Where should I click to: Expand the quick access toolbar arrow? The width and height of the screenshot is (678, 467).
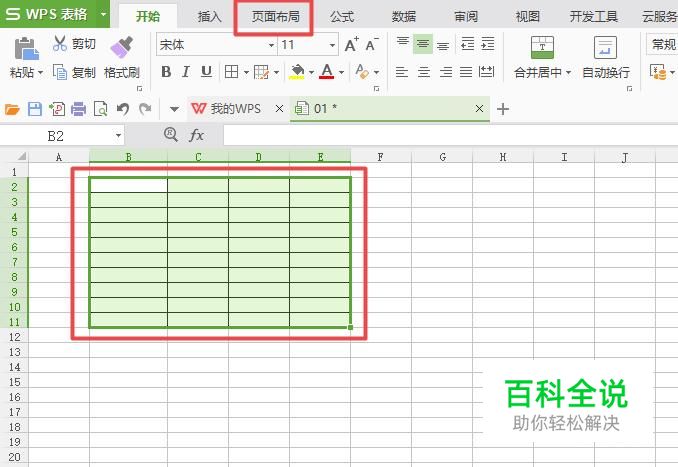click(174, 109)
